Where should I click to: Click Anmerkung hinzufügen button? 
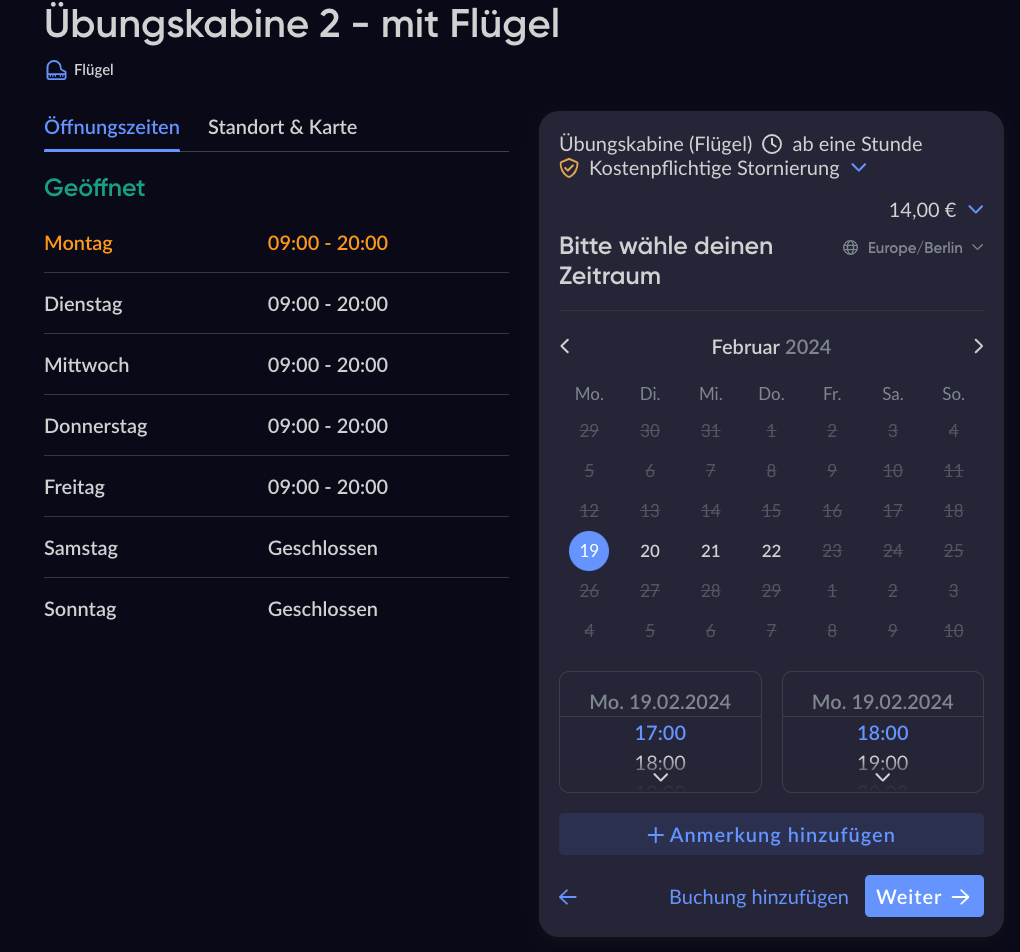771,835
